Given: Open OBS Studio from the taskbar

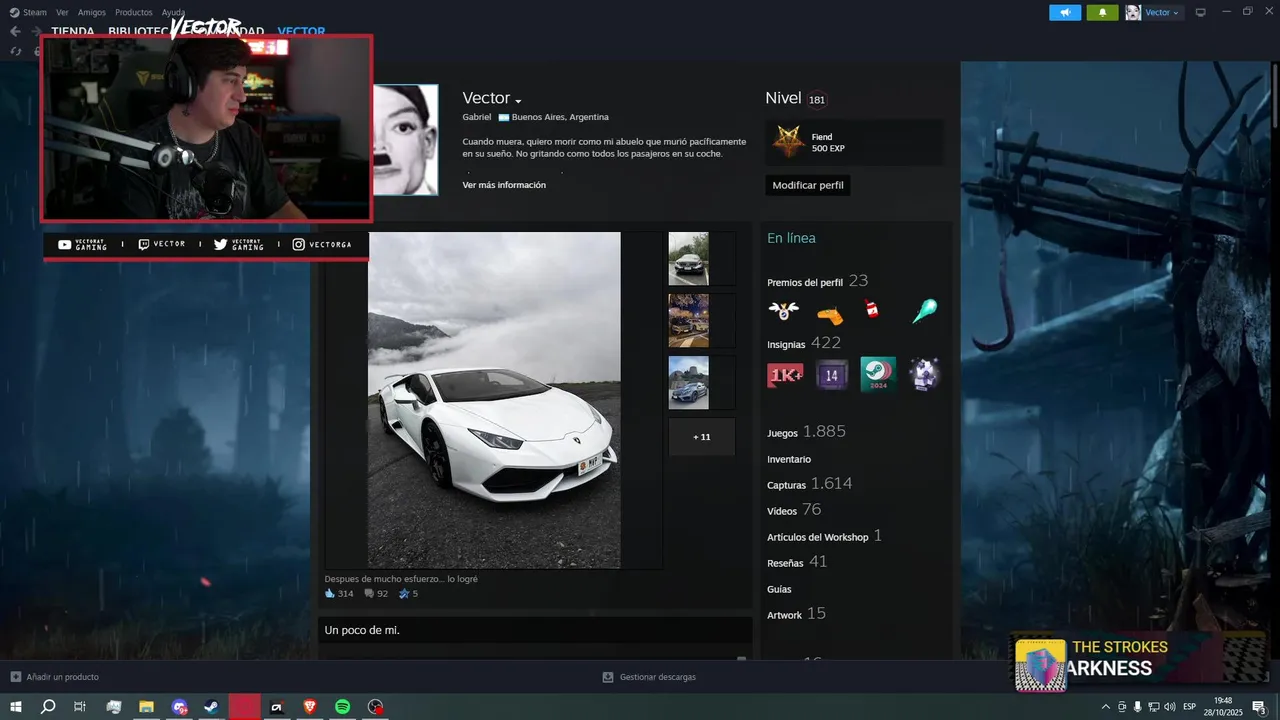Looking at the screenshot, I should pos(375,707).
